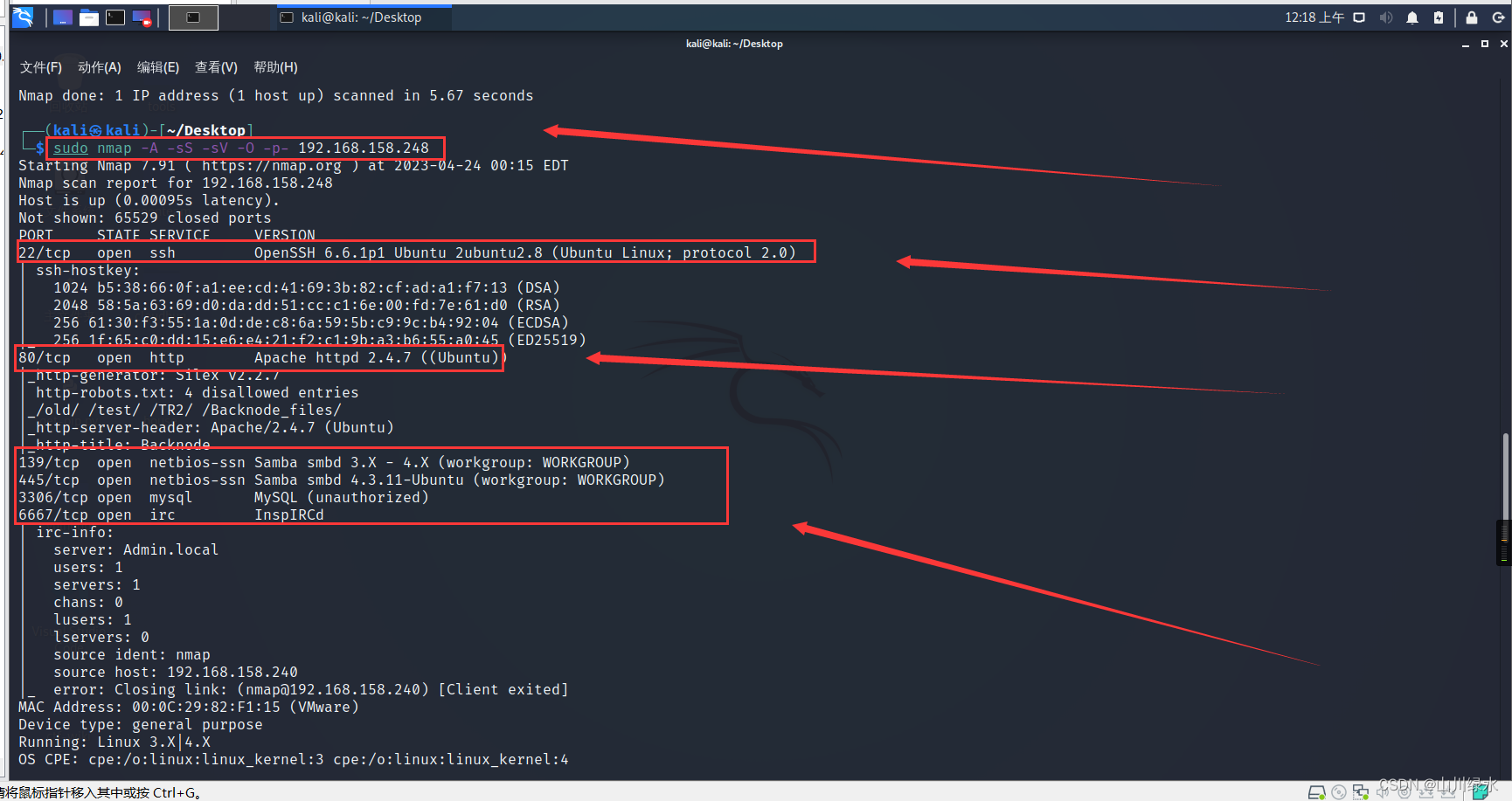This screenshot has height=801, width=1512.
Task: Open the 帮助(H) help menu
Action: click(275, 67)
